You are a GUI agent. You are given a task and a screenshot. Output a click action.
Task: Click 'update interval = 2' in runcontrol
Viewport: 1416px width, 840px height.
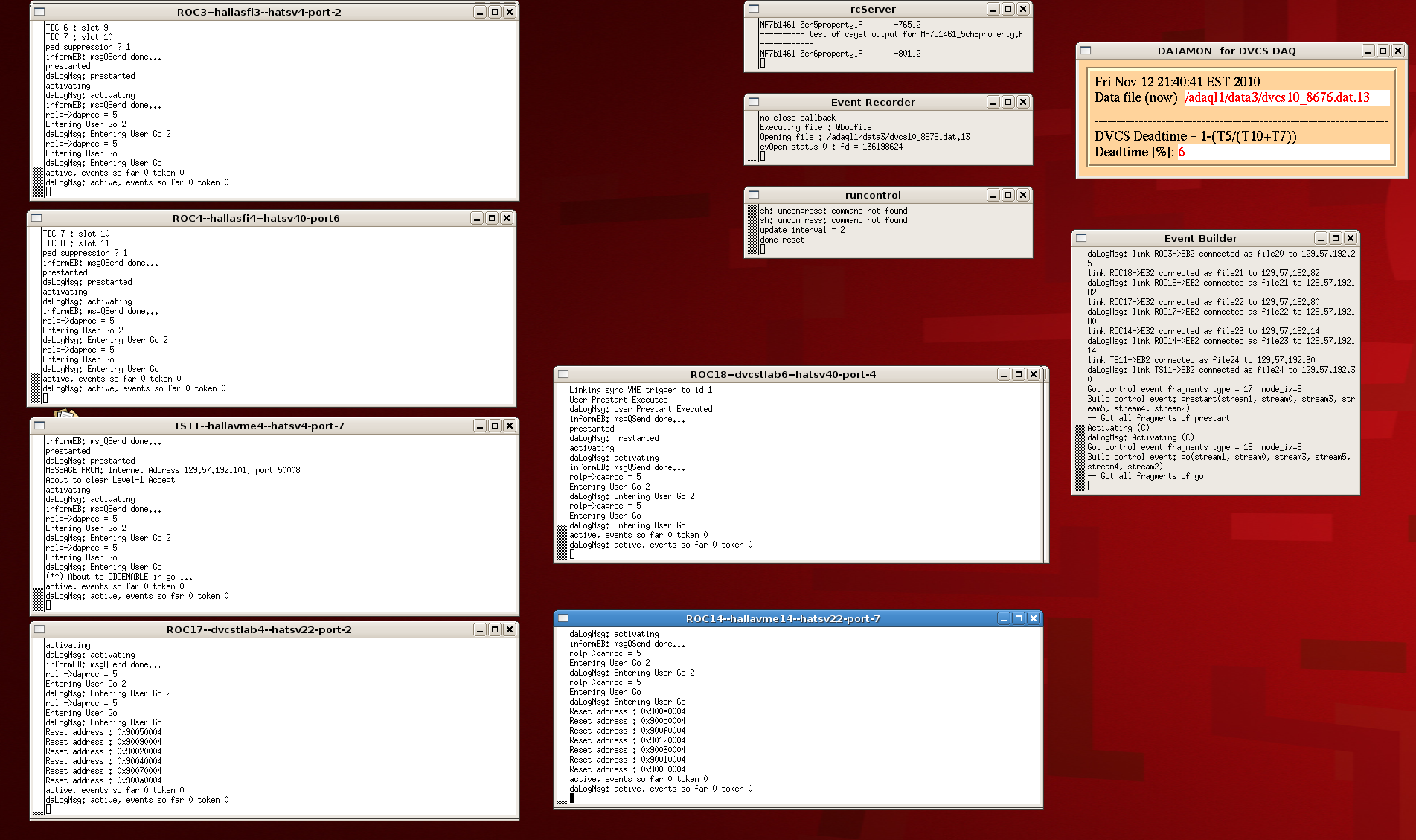(802, 230)
